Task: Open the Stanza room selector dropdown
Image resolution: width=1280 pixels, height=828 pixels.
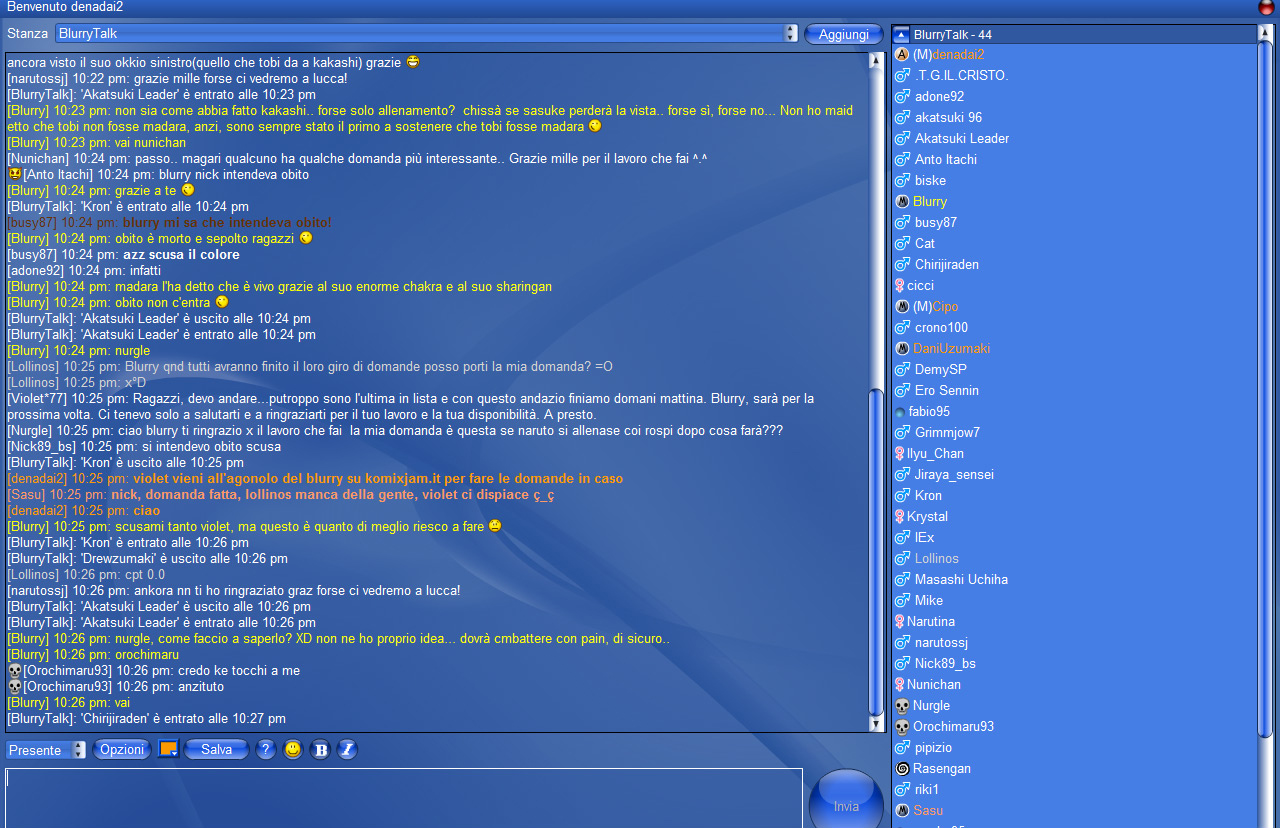Action: pos(791,34)
